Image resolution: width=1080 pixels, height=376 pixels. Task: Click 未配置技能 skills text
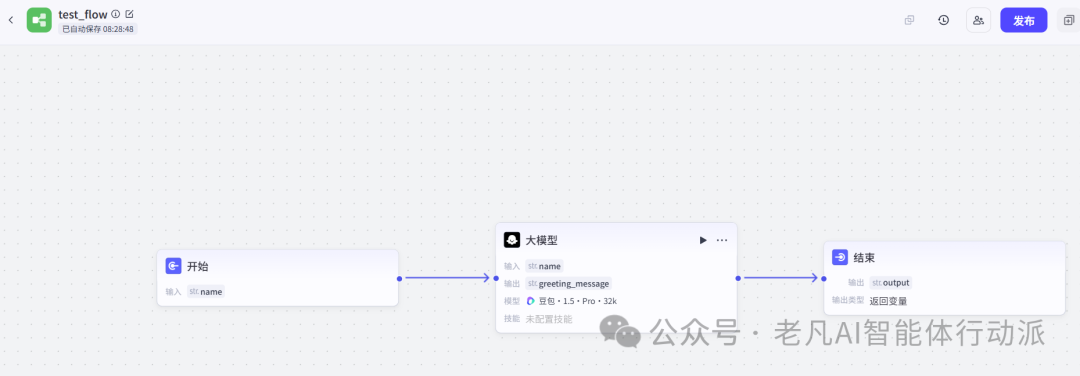click(x=549, y=319)
